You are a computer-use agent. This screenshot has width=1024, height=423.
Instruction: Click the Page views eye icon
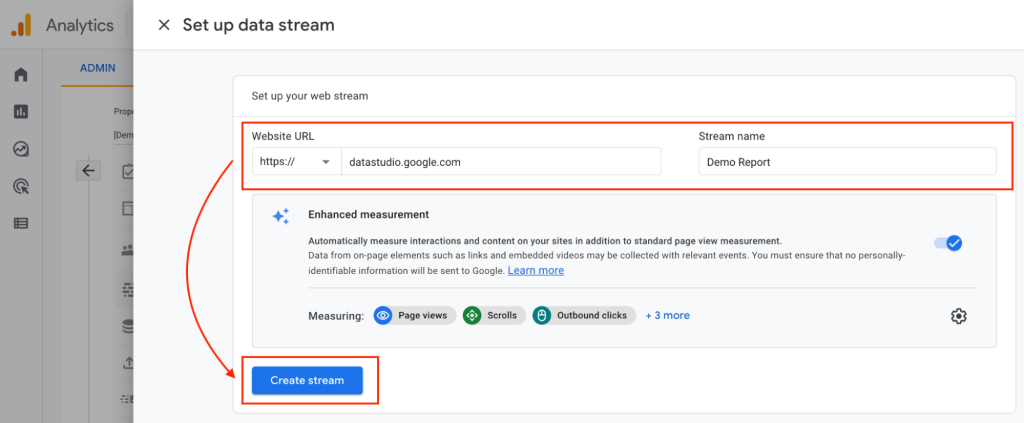(x=383, y=315)
